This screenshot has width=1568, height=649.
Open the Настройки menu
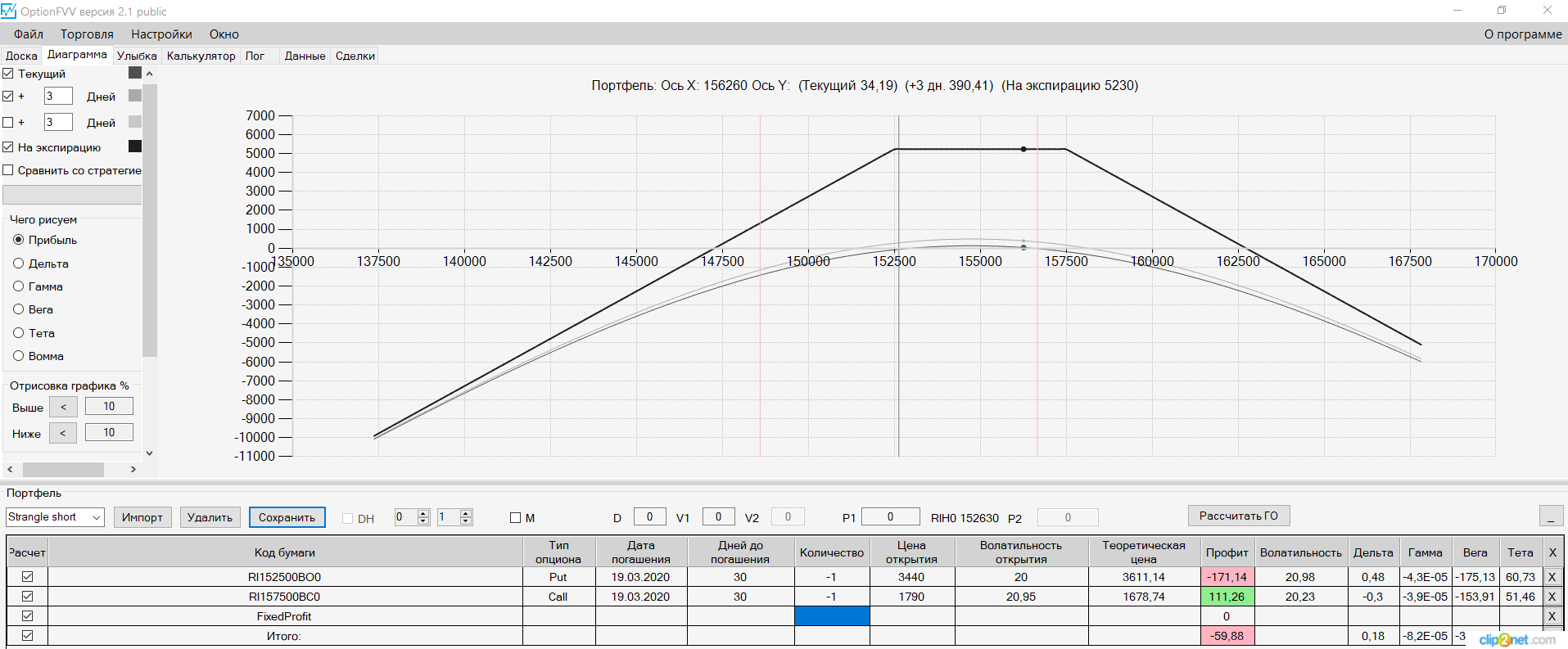click(x=161, y=34)
